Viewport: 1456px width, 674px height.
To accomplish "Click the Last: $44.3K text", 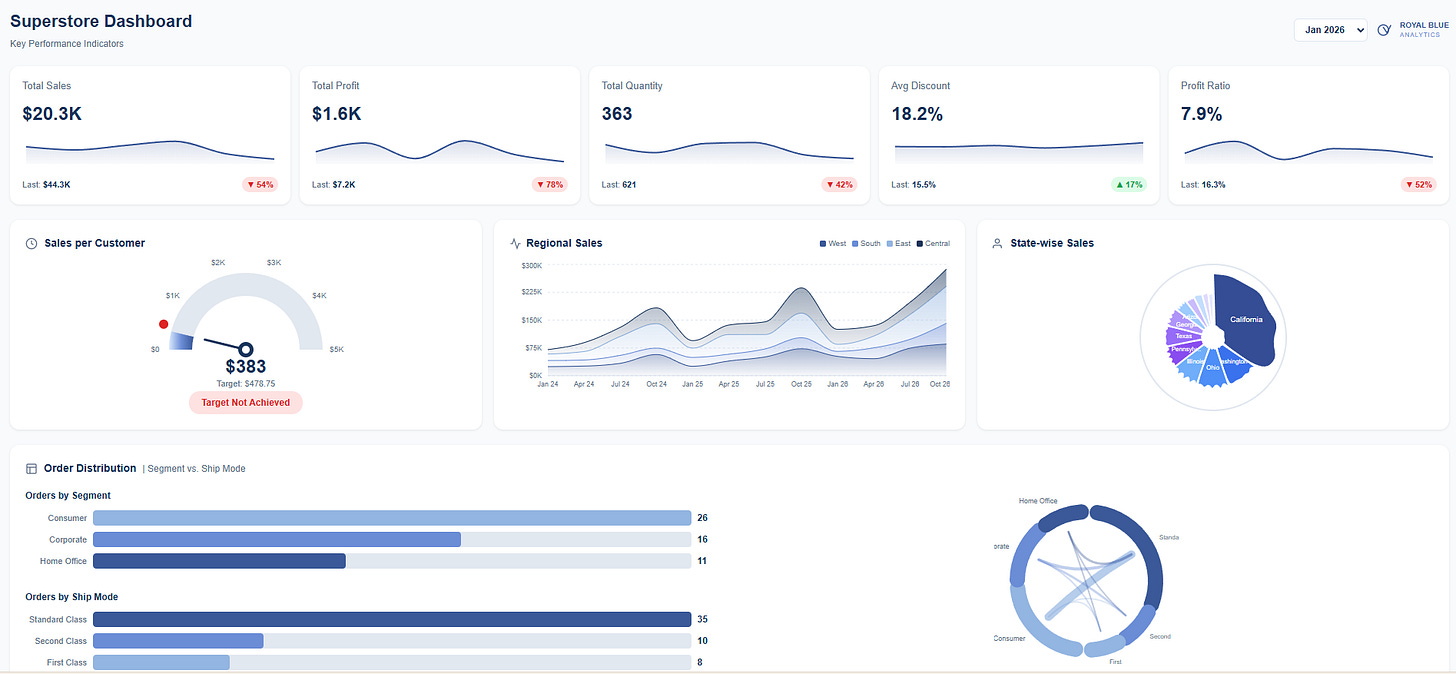I will (x=46, y=185).
